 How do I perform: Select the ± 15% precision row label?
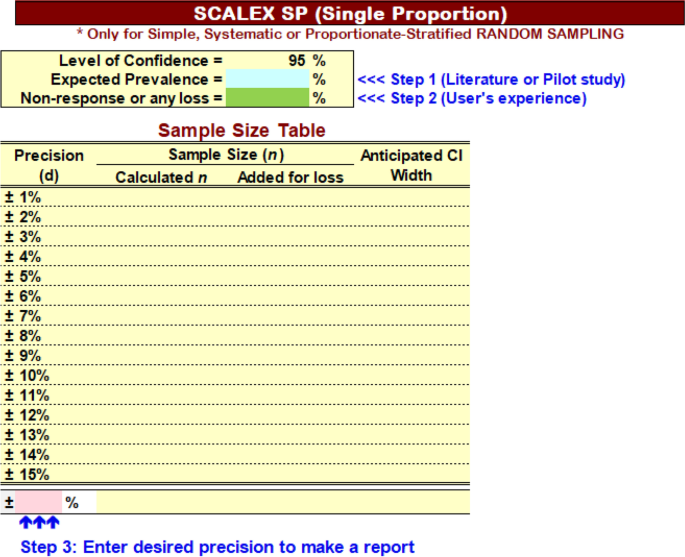point(27,474)
